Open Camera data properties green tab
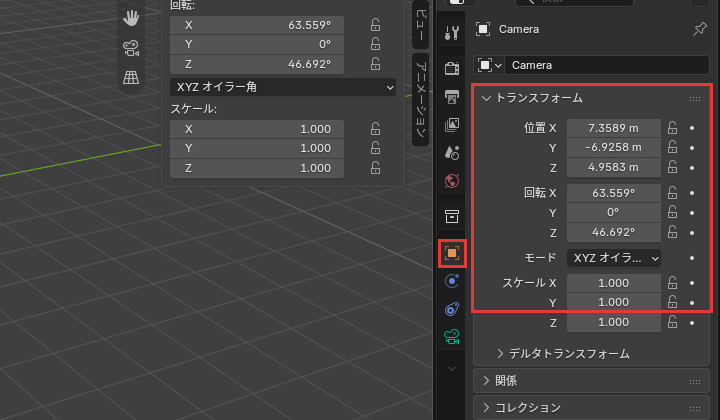720x420 pixels. 452,337
